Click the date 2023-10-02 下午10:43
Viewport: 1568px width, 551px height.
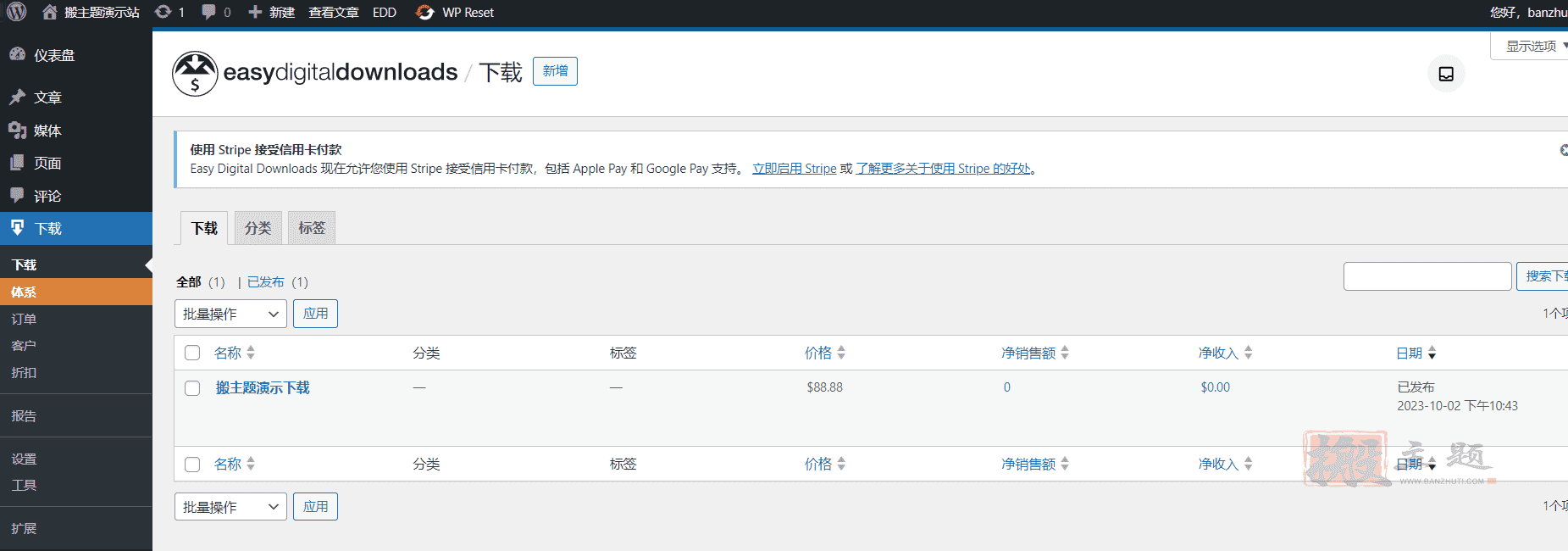pyautogui.click(x=1457, y=406)
